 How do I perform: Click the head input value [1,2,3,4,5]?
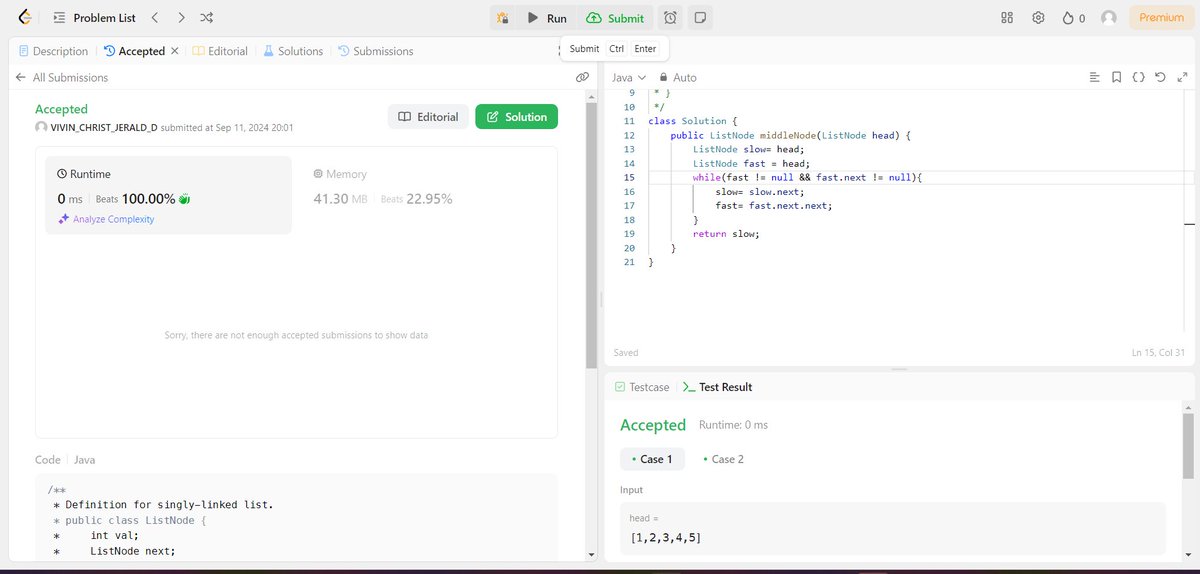click(x=665, y=538)
